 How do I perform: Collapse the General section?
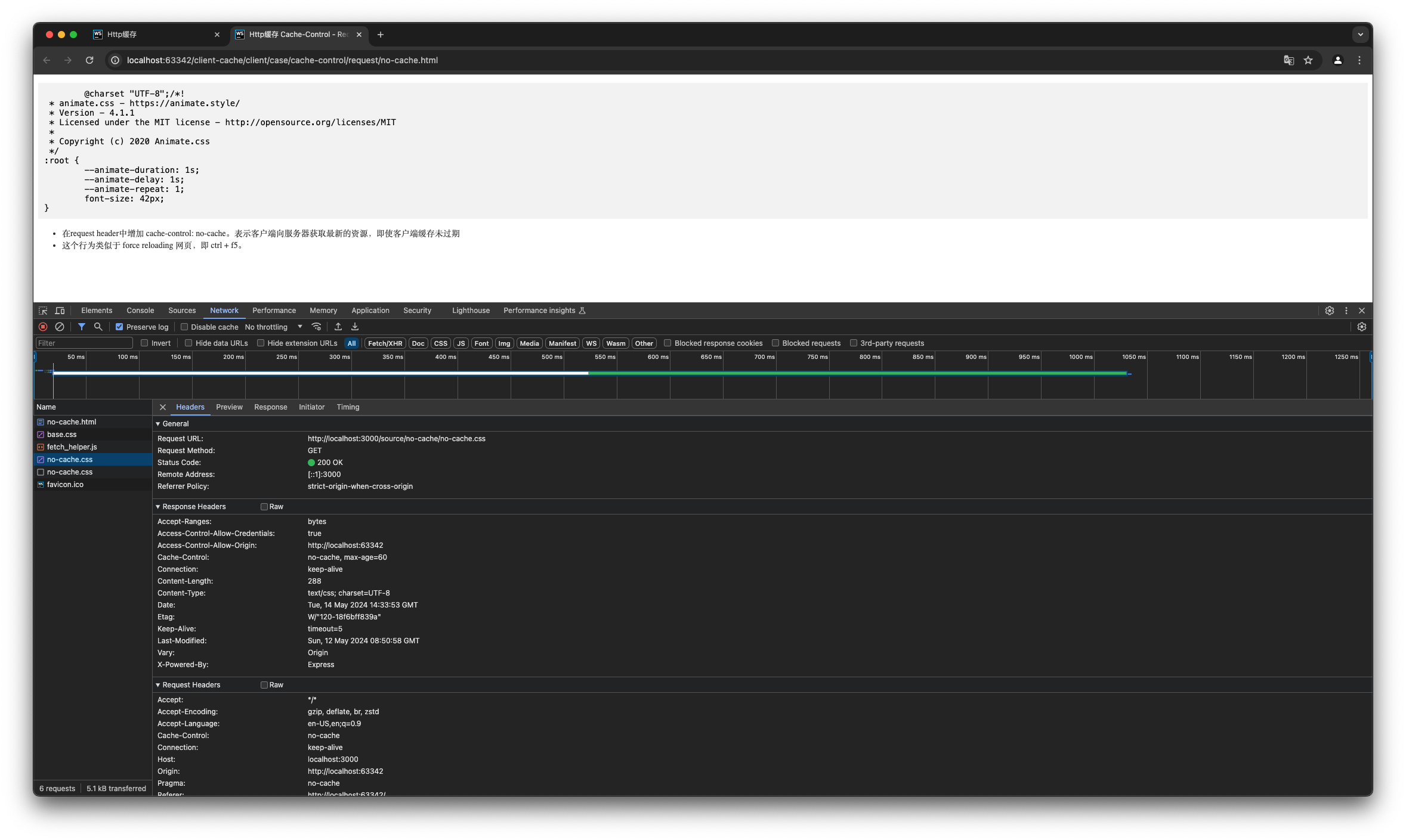(158, 424)
